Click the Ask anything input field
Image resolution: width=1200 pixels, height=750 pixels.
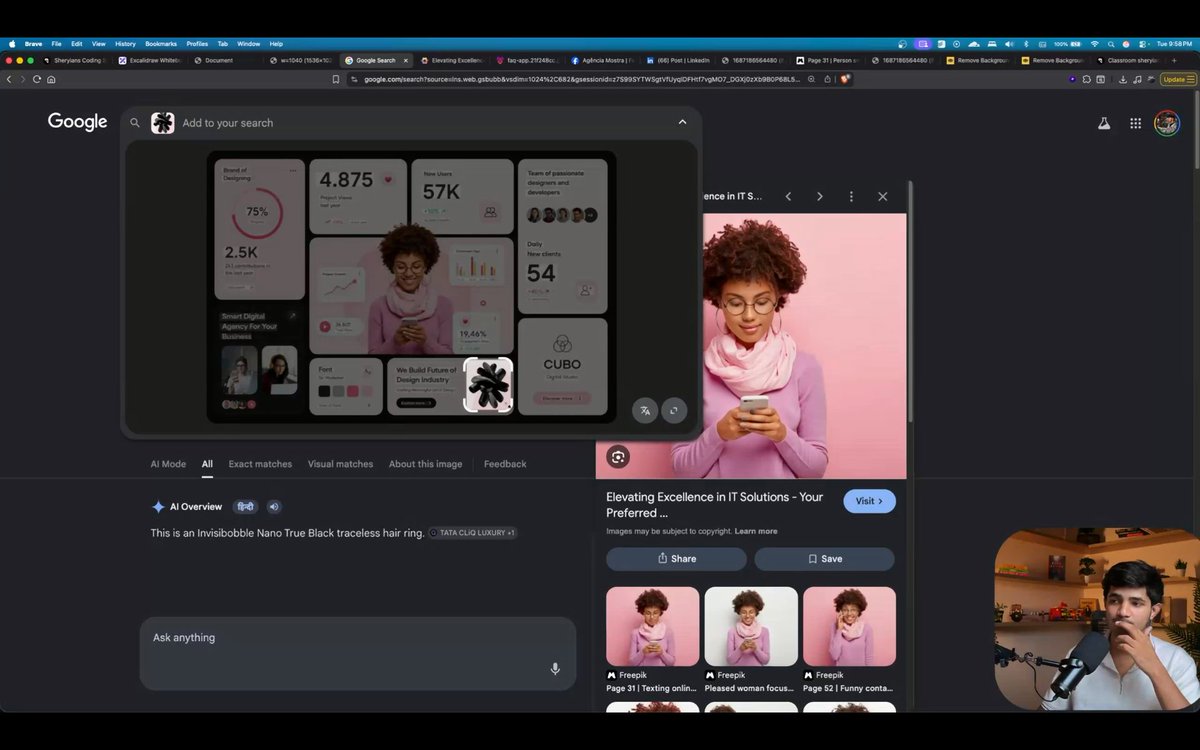tap(358, 653)
